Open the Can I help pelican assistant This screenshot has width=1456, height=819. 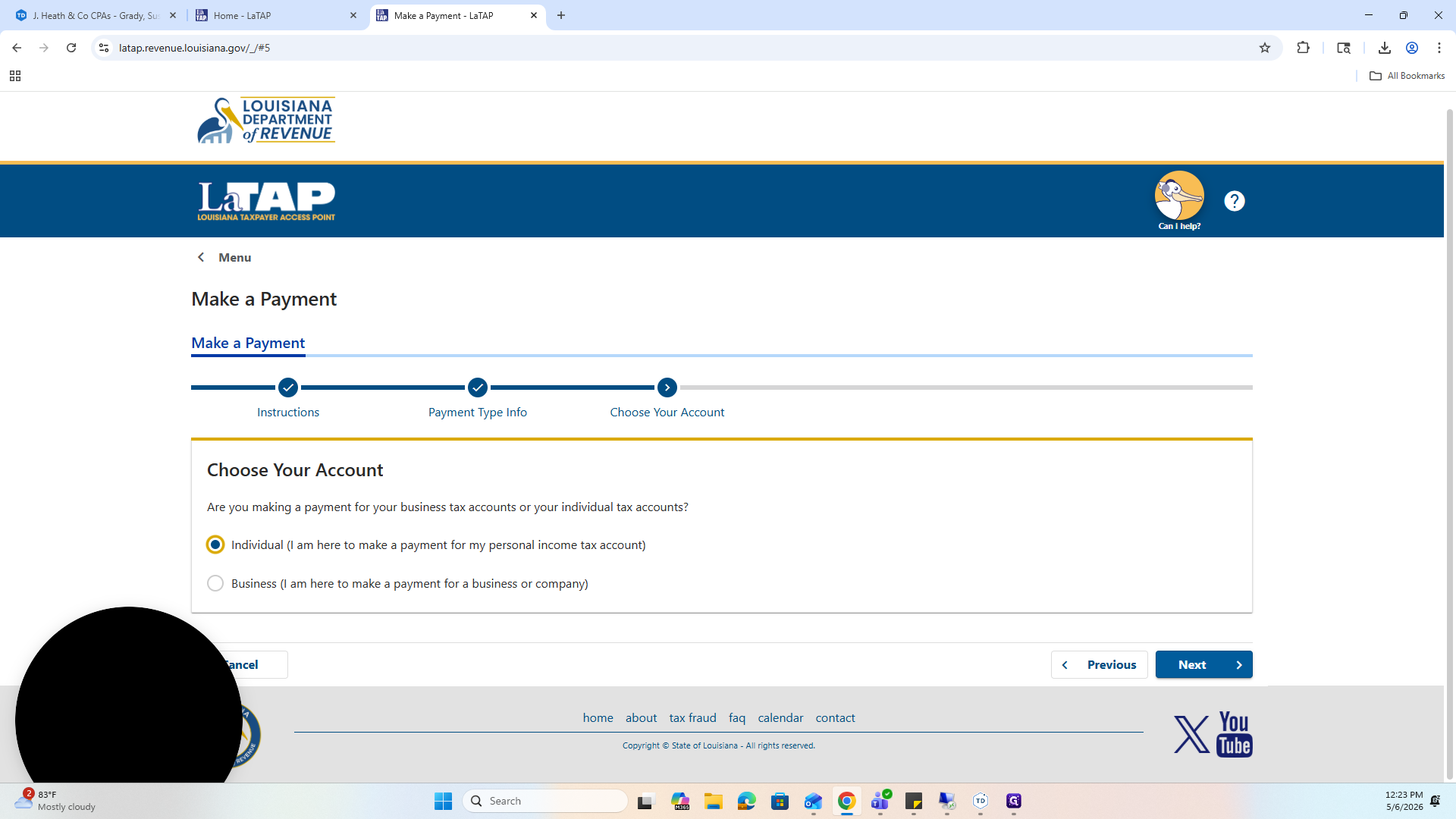pos(1179,200)
